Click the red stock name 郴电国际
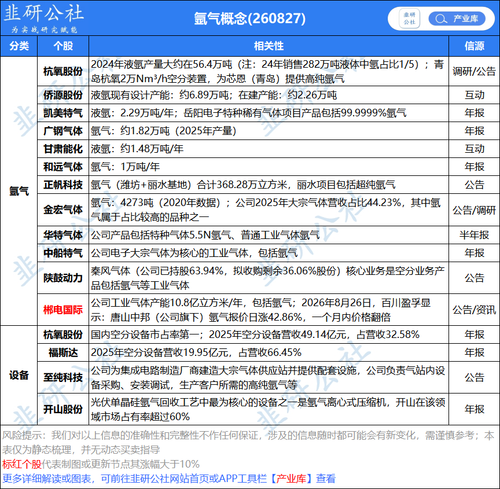Image resolution: width=500 pixels, height=489 pixels. (63, 310)
